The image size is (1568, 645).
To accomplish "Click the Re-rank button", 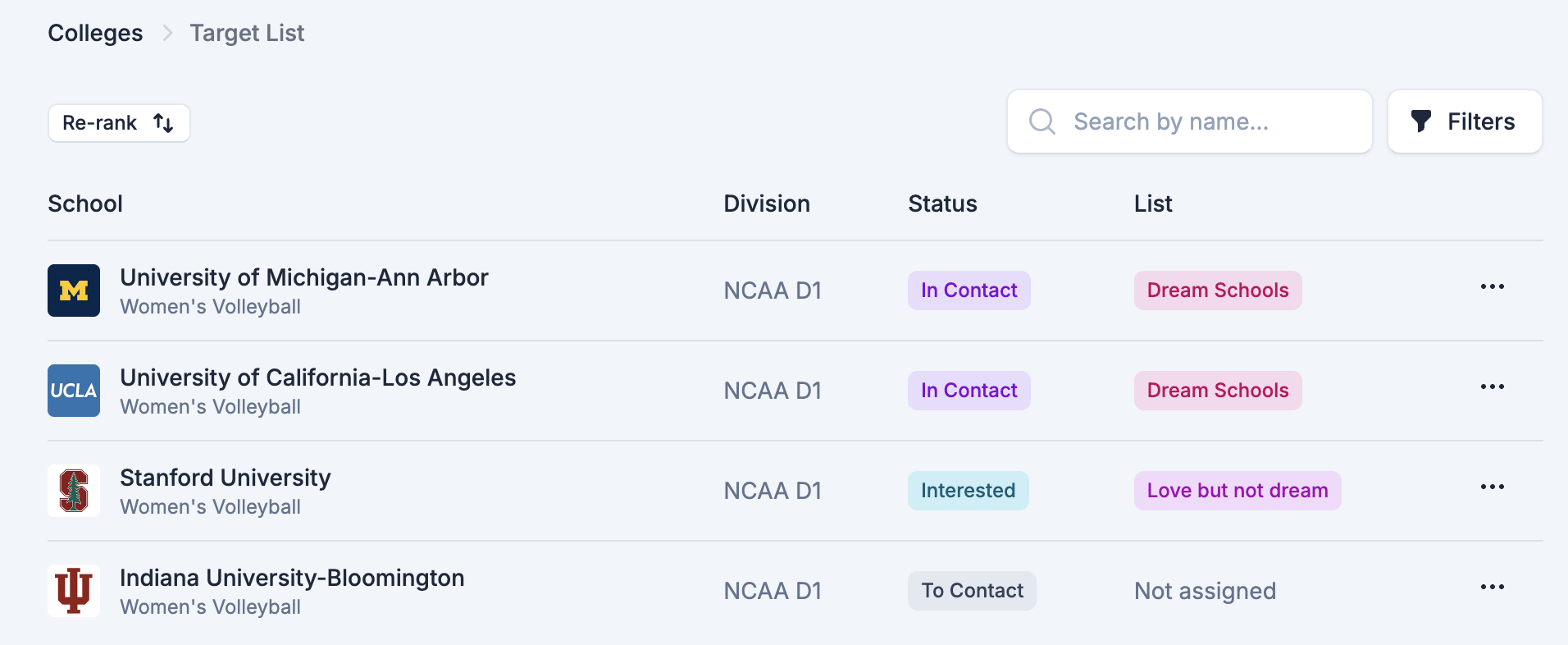I will 119,123.
